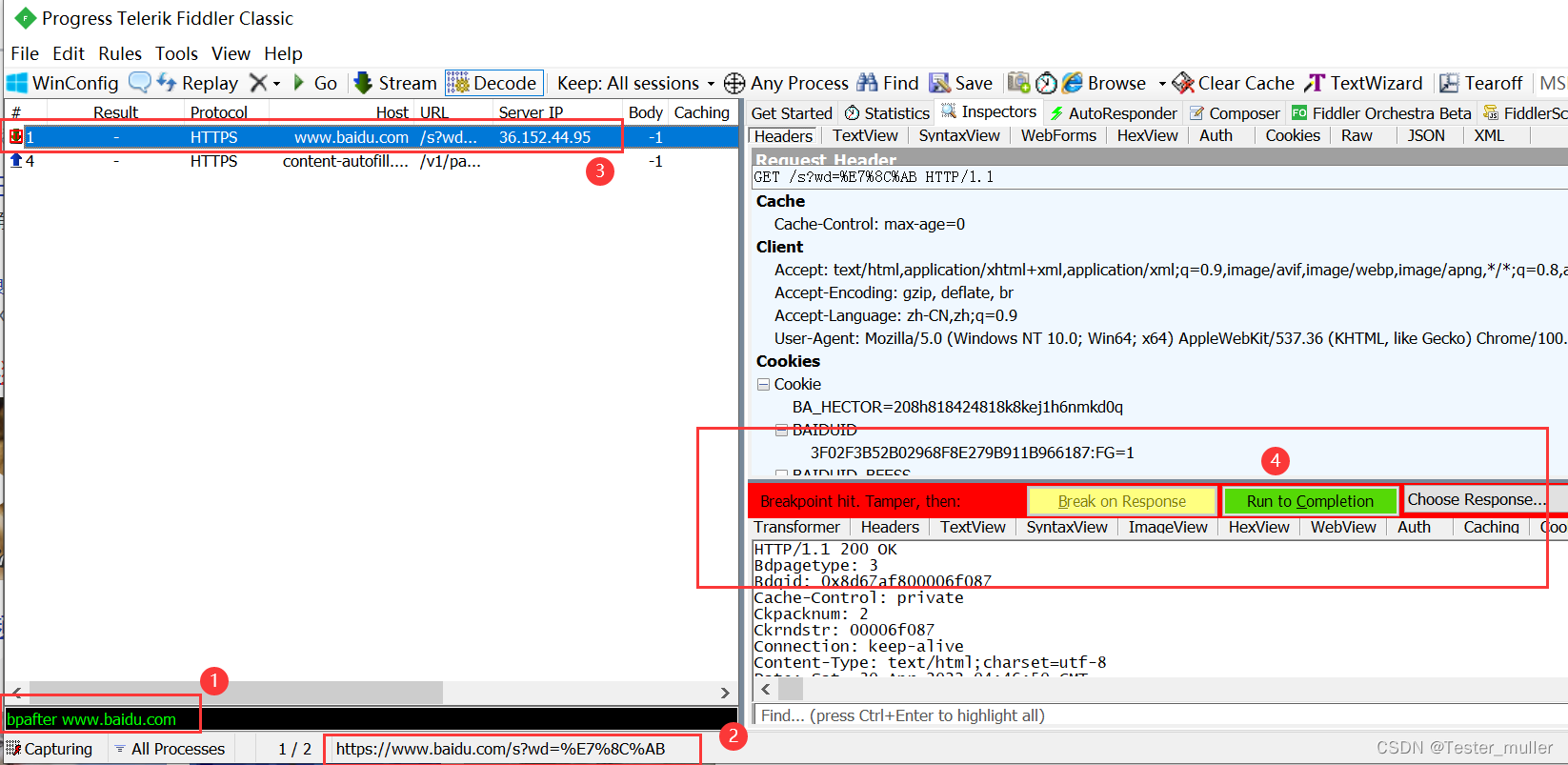Open the View menu
Image resolution: width=1568 pixels, height=765 pixels.
[x=231, y=53]
